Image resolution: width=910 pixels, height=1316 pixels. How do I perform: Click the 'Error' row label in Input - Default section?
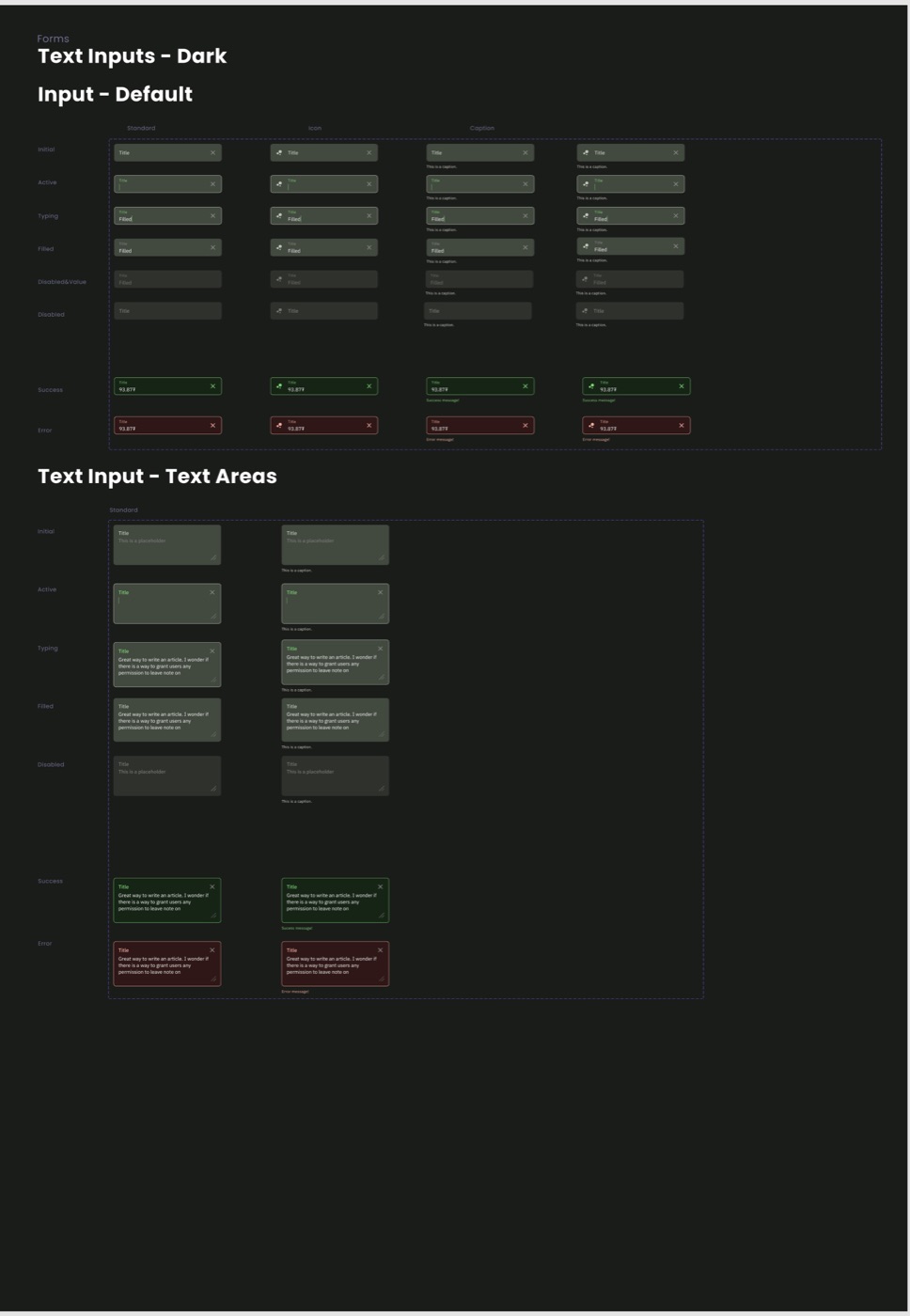point(45,431)
